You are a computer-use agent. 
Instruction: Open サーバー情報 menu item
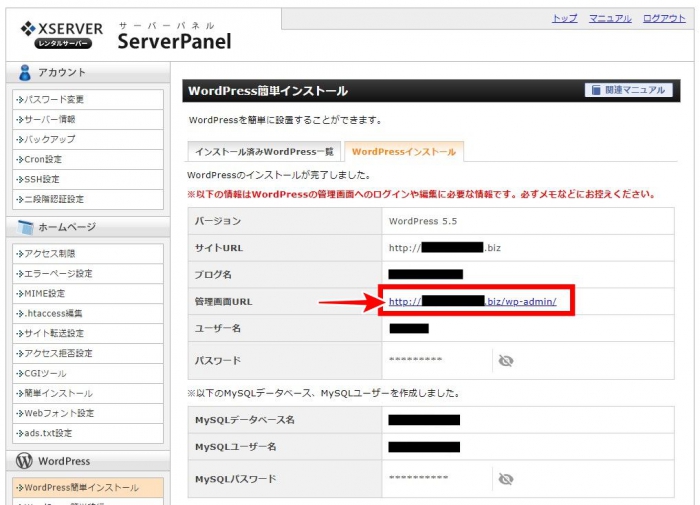pos(88,119)
